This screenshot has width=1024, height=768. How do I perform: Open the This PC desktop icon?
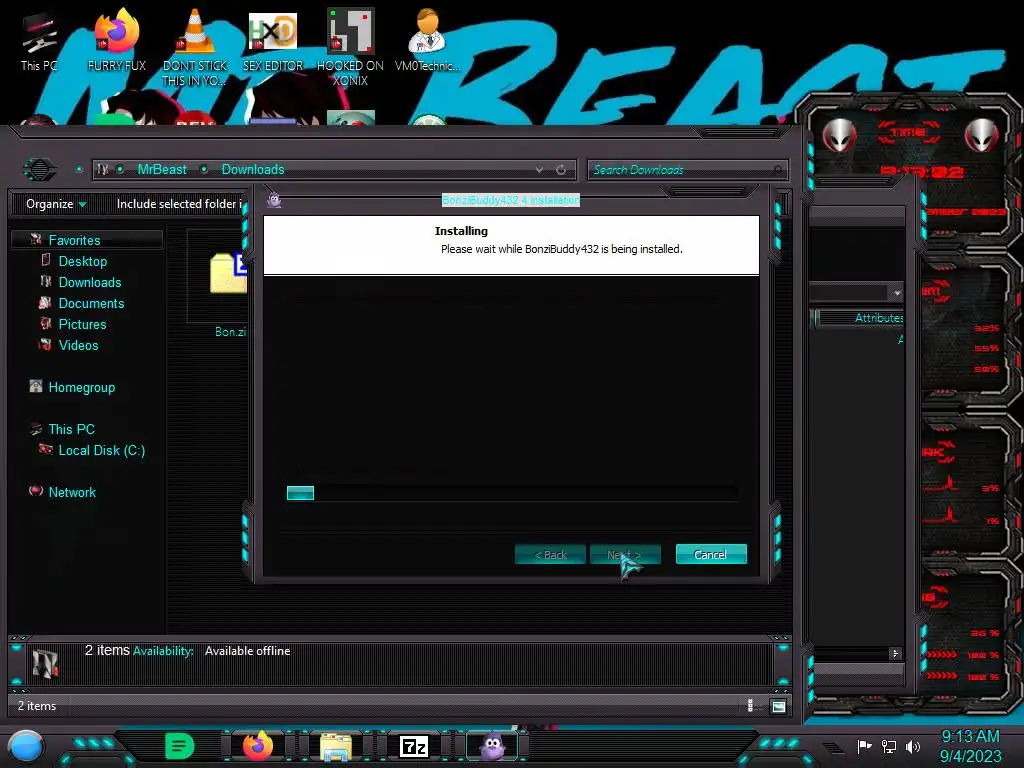[39, 42]
